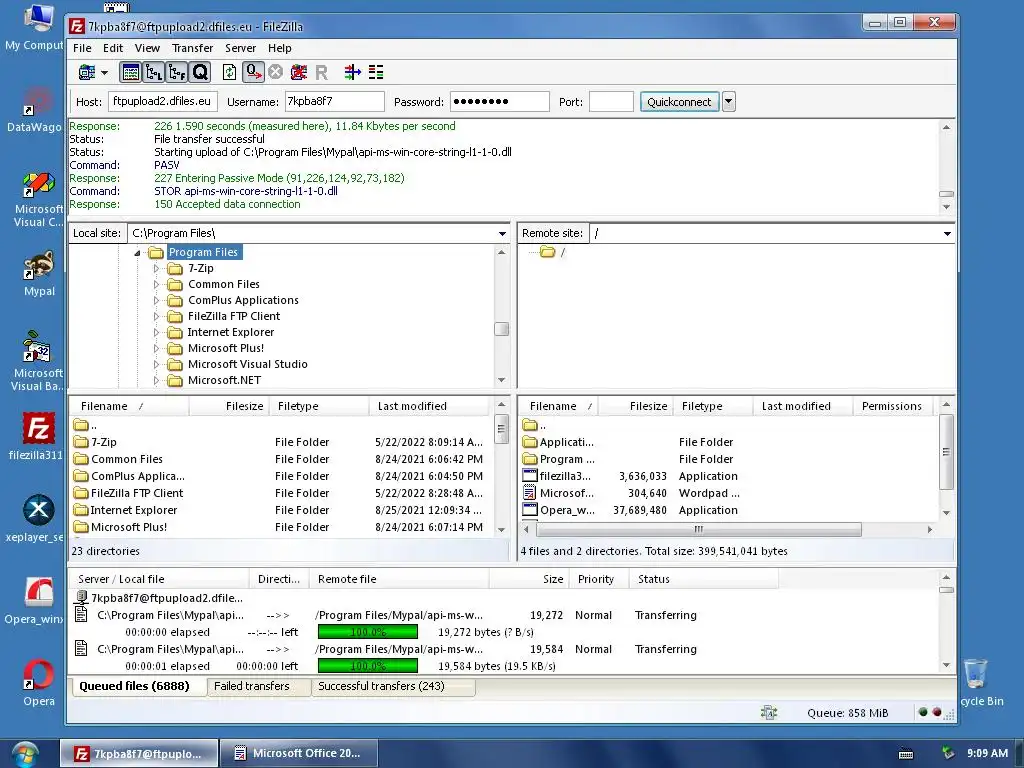The height and width of the screenshot is (768, 1024).
Task: Toggle the message log display
Action: coord(131,72)
